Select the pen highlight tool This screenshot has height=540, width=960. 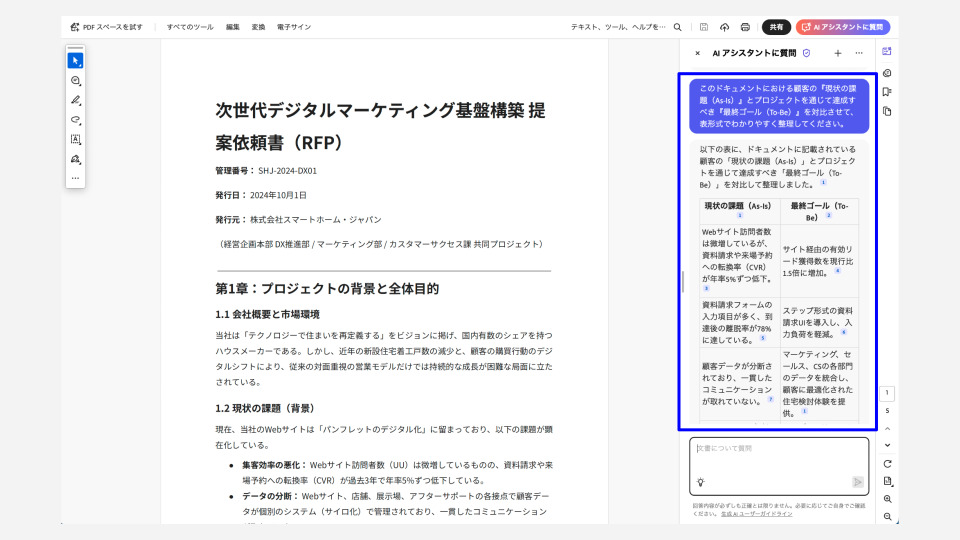coord(75,100)
